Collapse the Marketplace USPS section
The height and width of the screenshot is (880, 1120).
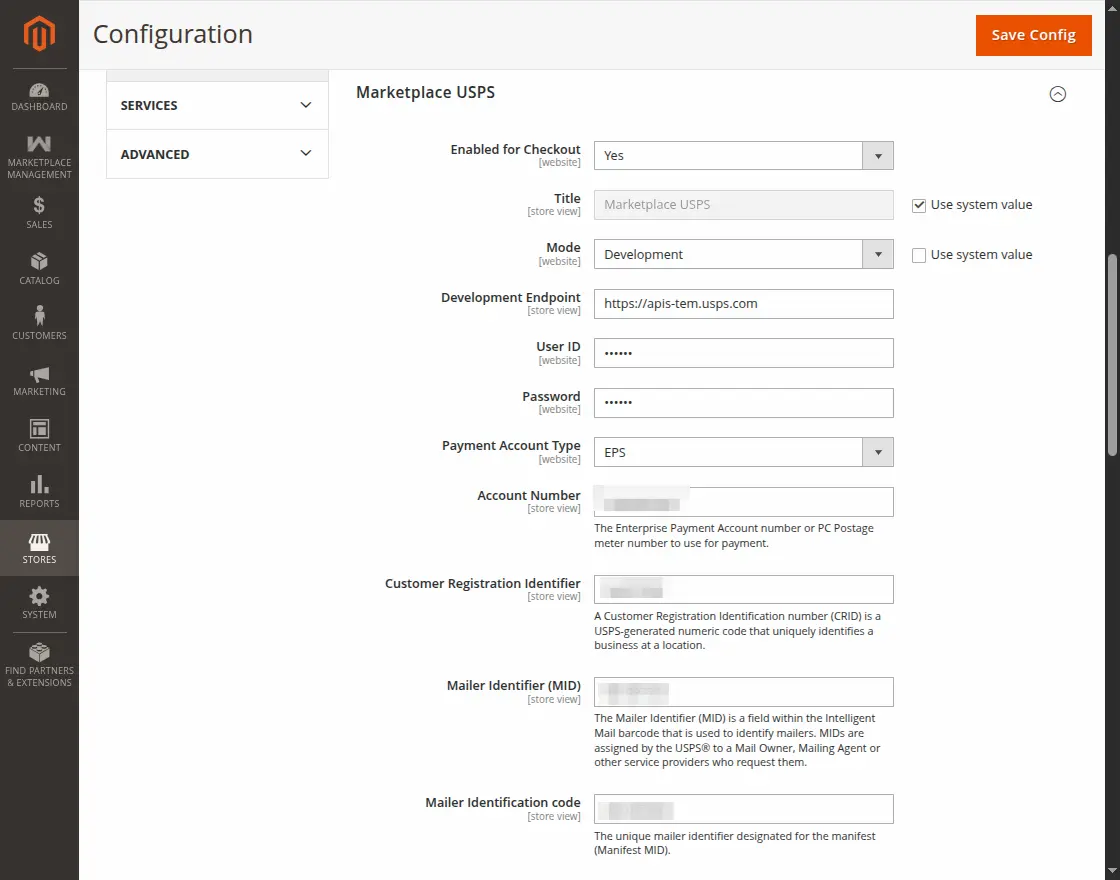pyautogui.click(x=1057, y=94)
